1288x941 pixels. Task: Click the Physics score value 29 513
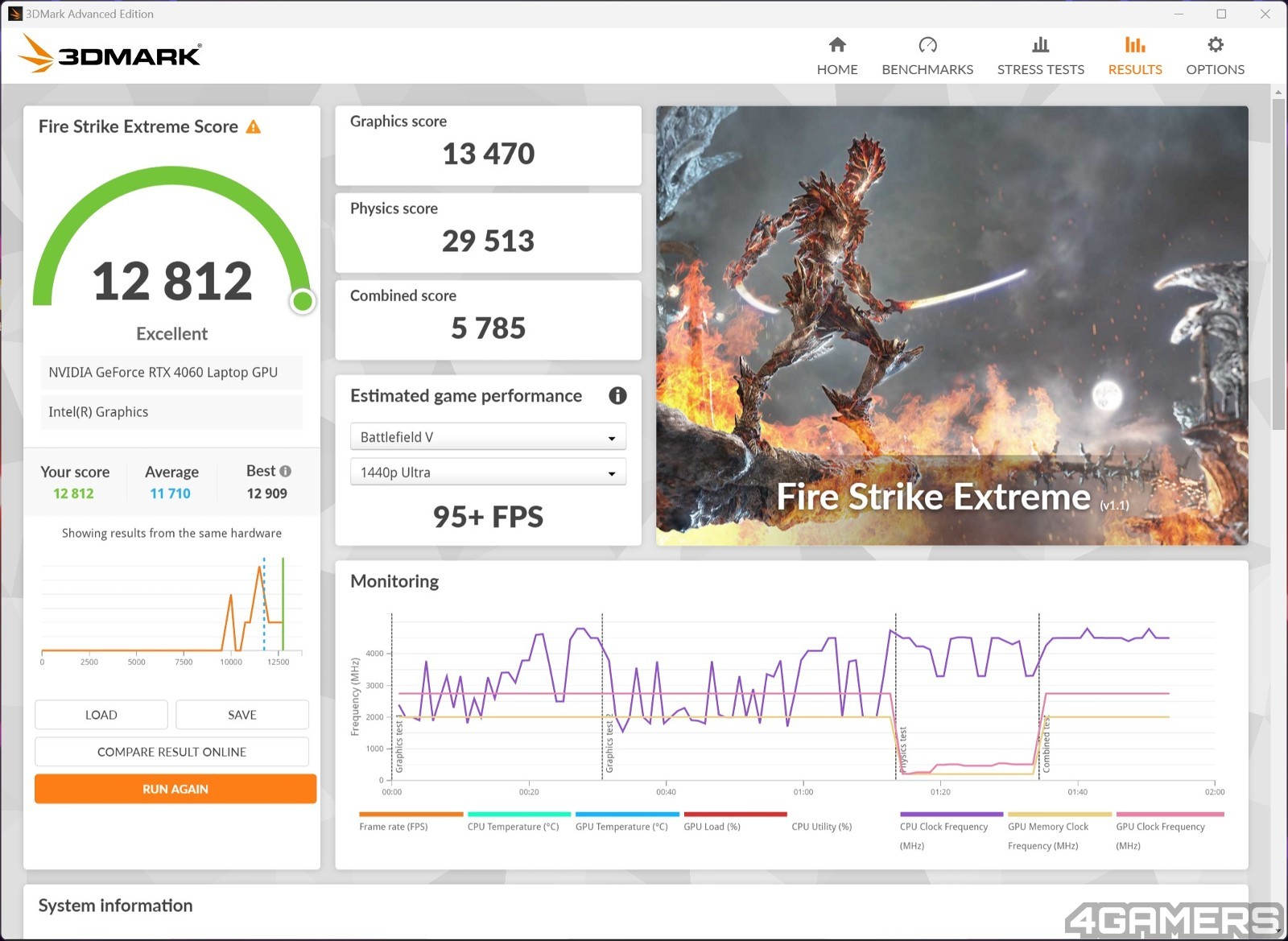(488, 241)
